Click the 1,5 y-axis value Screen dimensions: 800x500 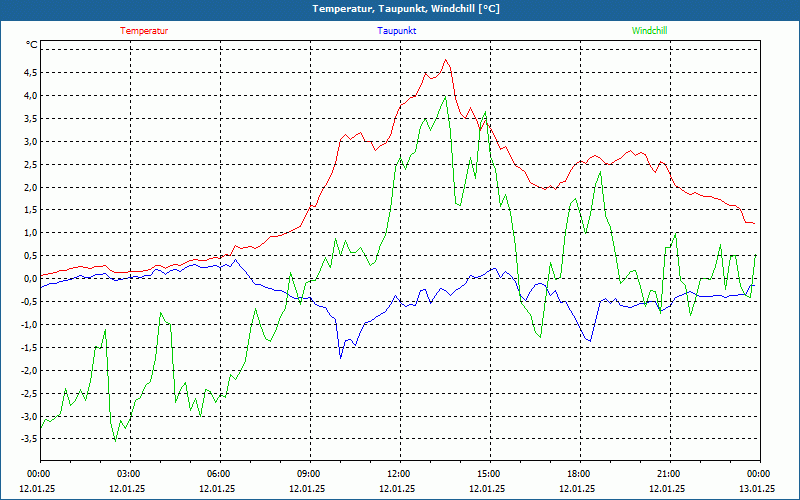coord(31,210)
